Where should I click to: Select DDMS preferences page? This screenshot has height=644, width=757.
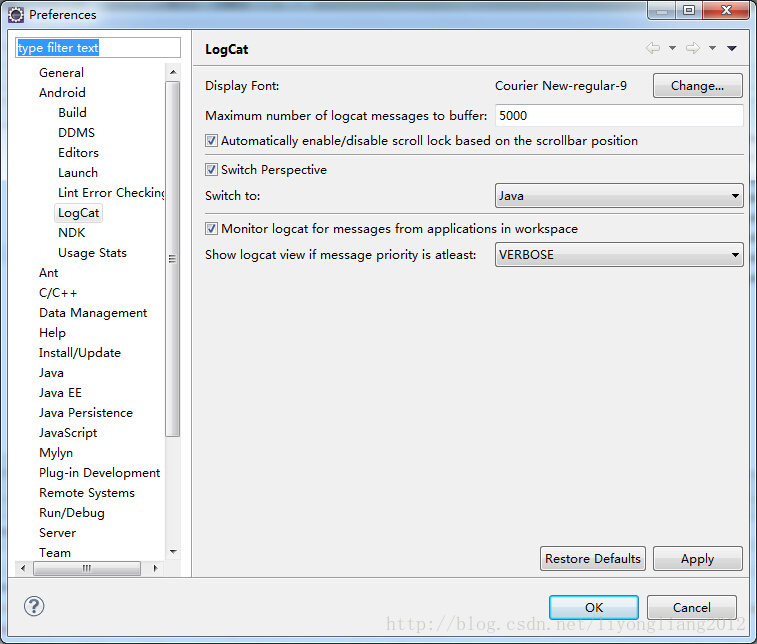click(76, 133)
